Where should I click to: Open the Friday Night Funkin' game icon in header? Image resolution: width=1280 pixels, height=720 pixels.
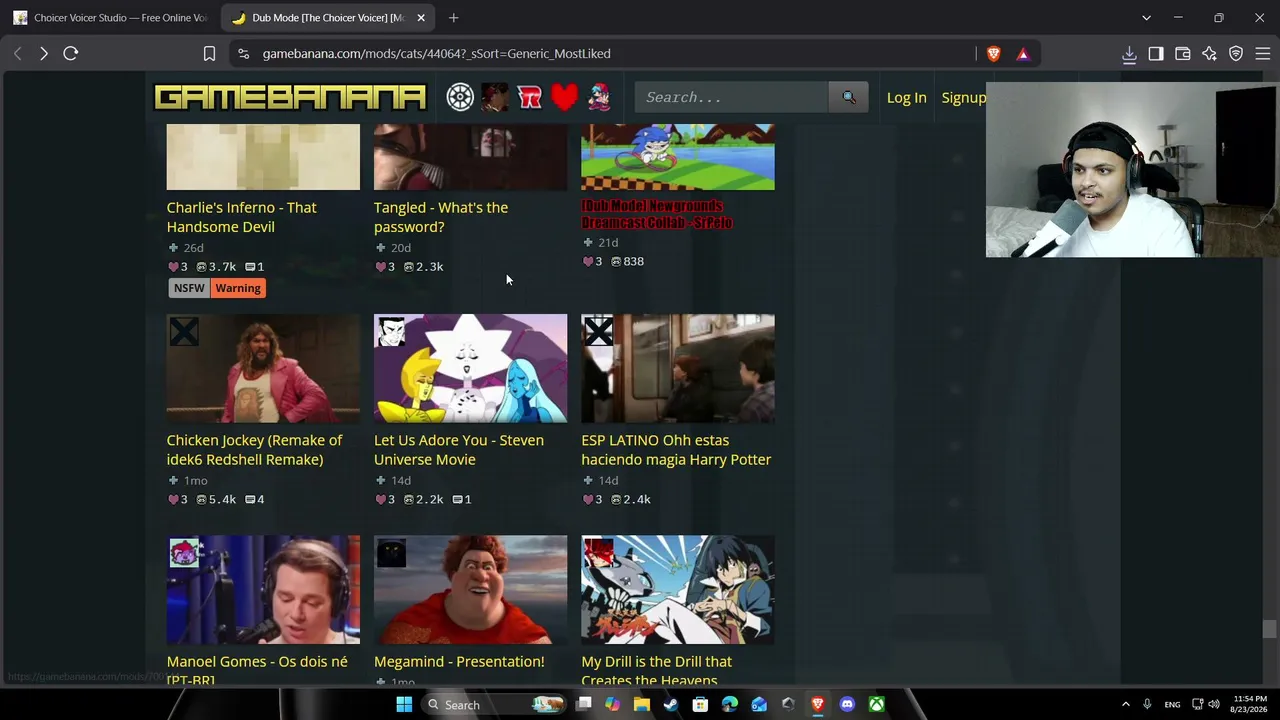pyautogui.click(x=599, y=97)
